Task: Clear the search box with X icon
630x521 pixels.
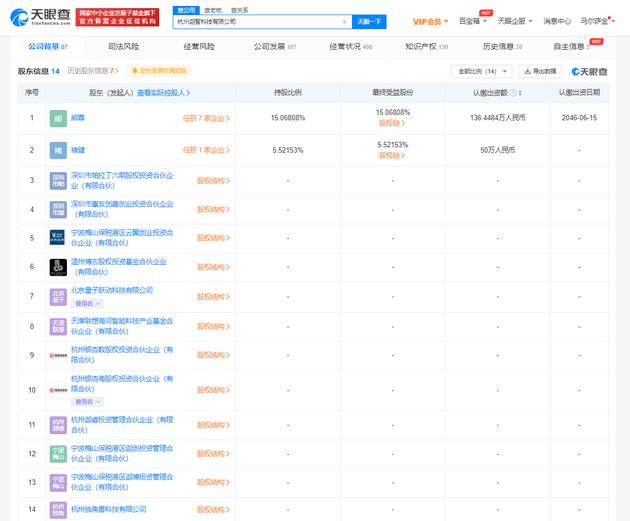Action: (x=344, y=20)
